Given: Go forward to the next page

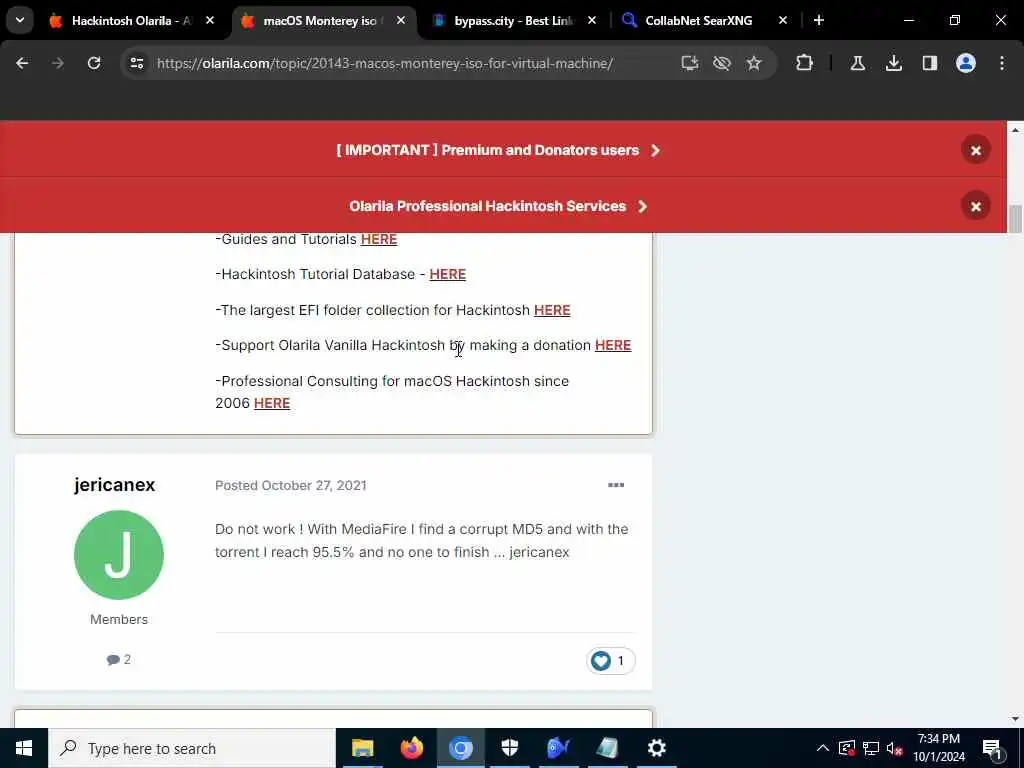Looking at the screenshot, I should pos(58,63).
